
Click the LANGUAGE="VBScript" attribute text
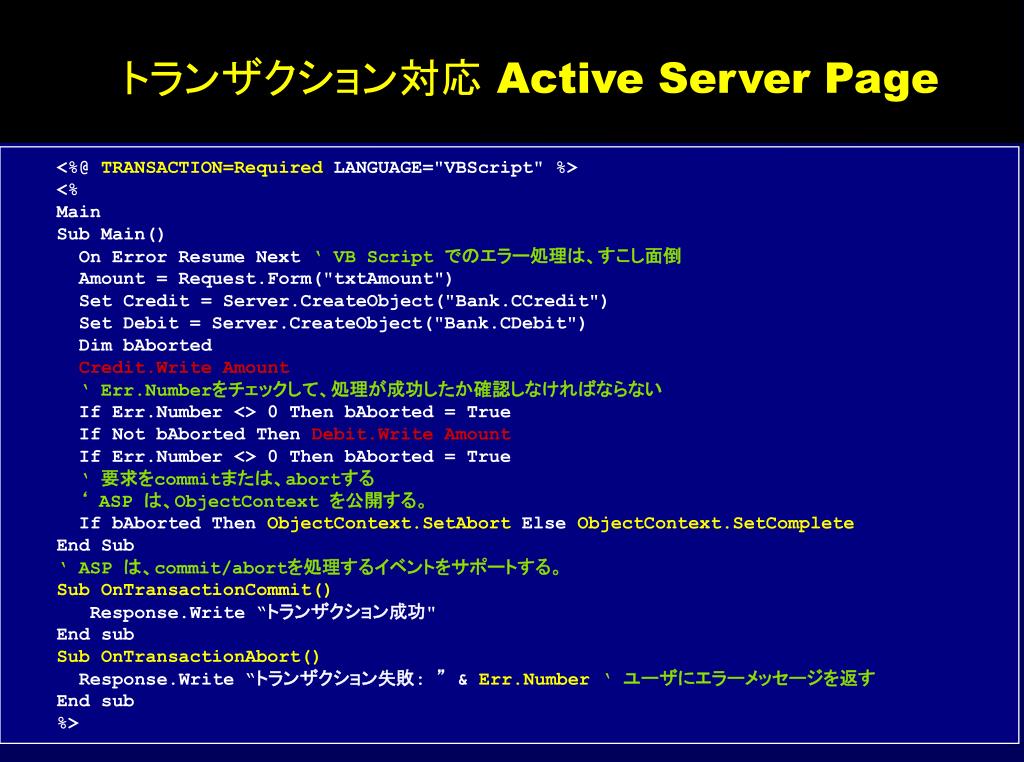click(x=438, y=168)
